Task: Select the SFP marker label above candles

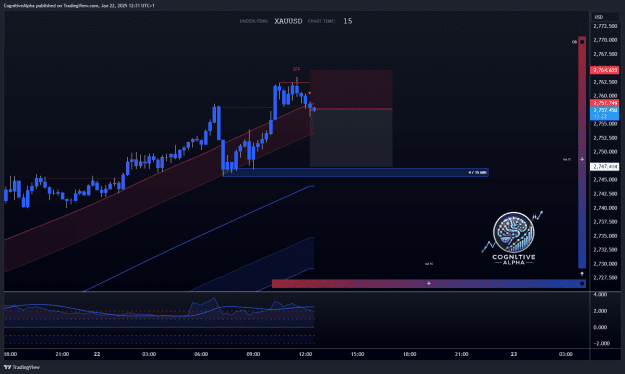Action: 296,69
